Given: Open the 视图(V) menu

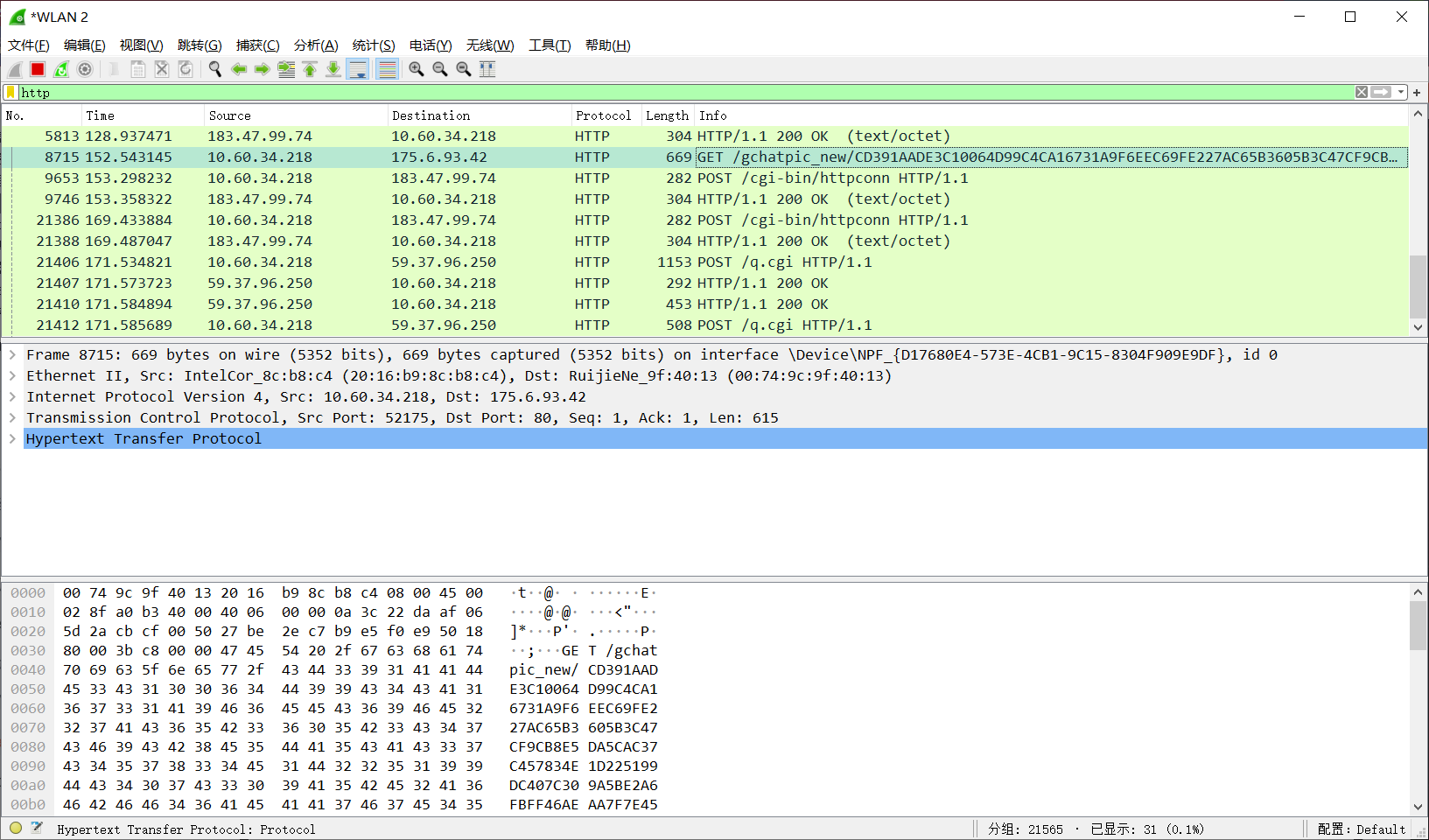Looking at the screenshot, I should point(142,45).
